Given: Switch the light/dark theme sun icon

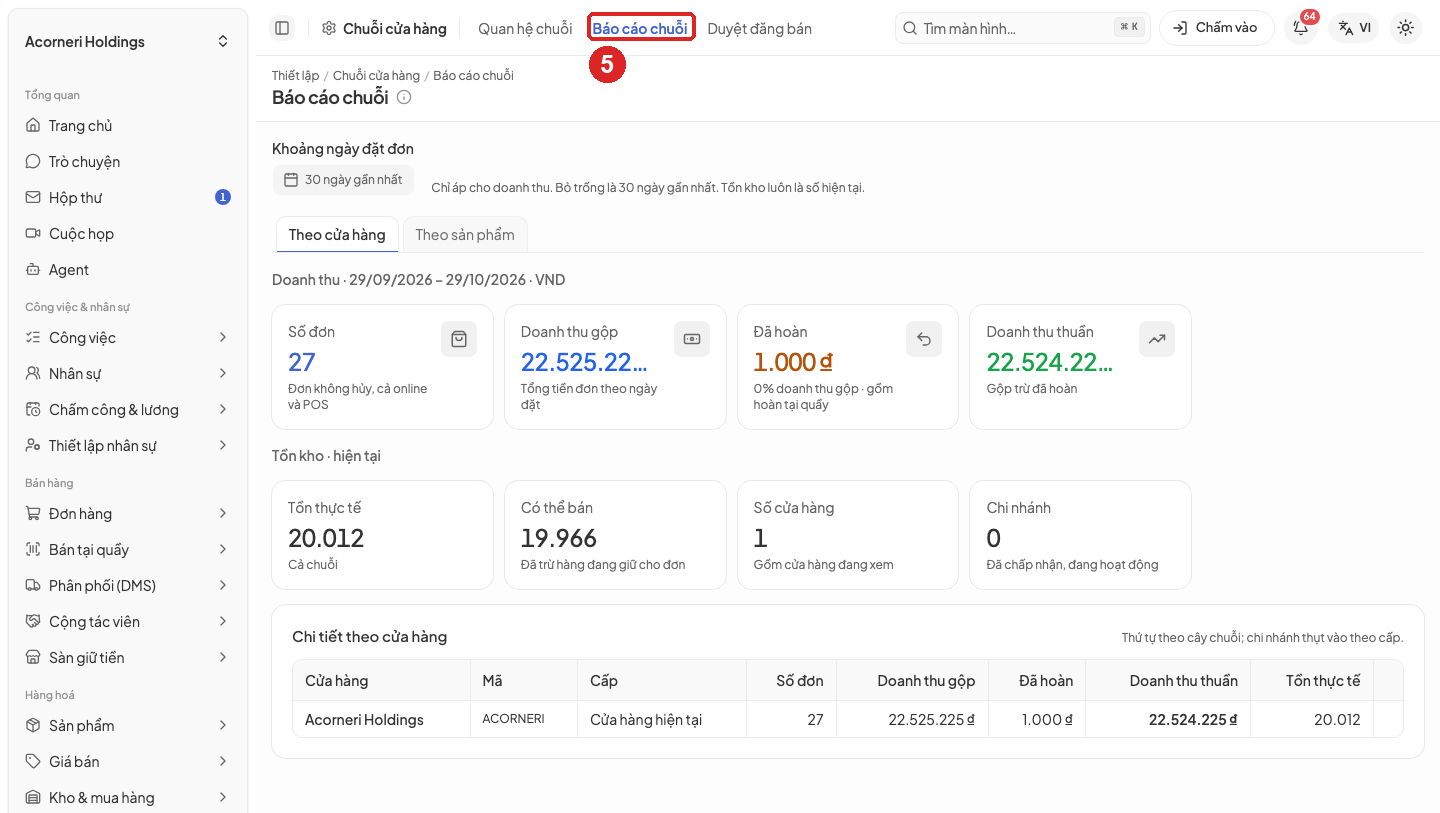Looking at the screenshot, I should coord(1406,28).
